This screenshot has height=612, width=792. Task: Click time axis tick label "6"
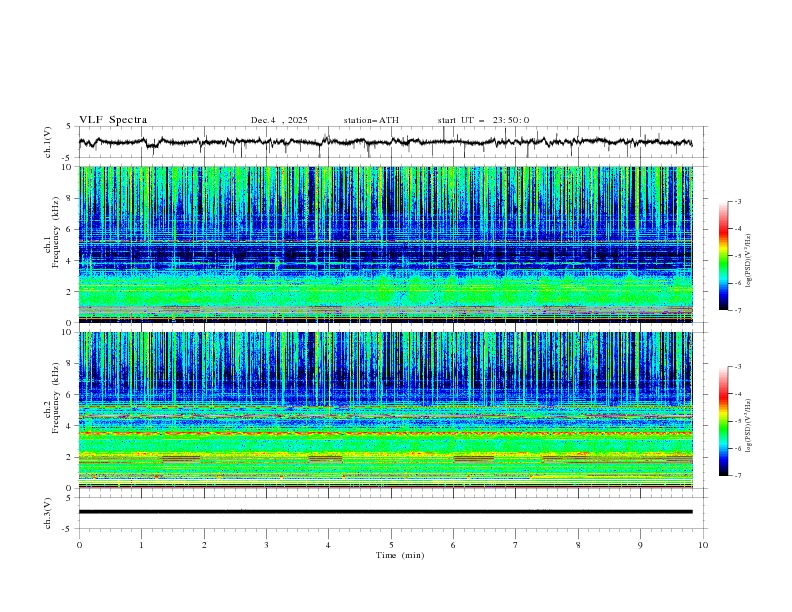[x=454, y=545]
